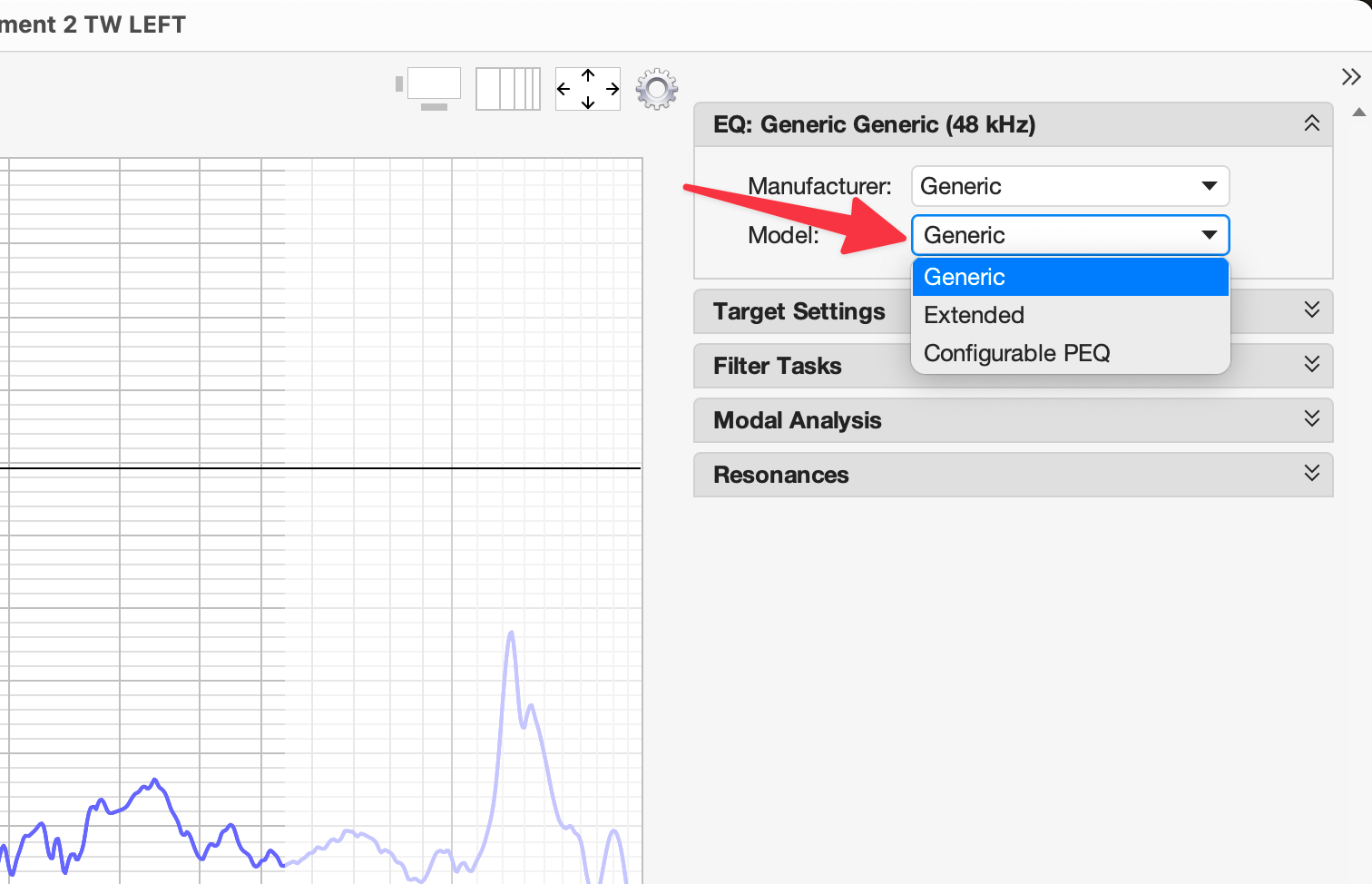
Task: Select the highlighted Generic model option
Action: tap(1070, 277)
